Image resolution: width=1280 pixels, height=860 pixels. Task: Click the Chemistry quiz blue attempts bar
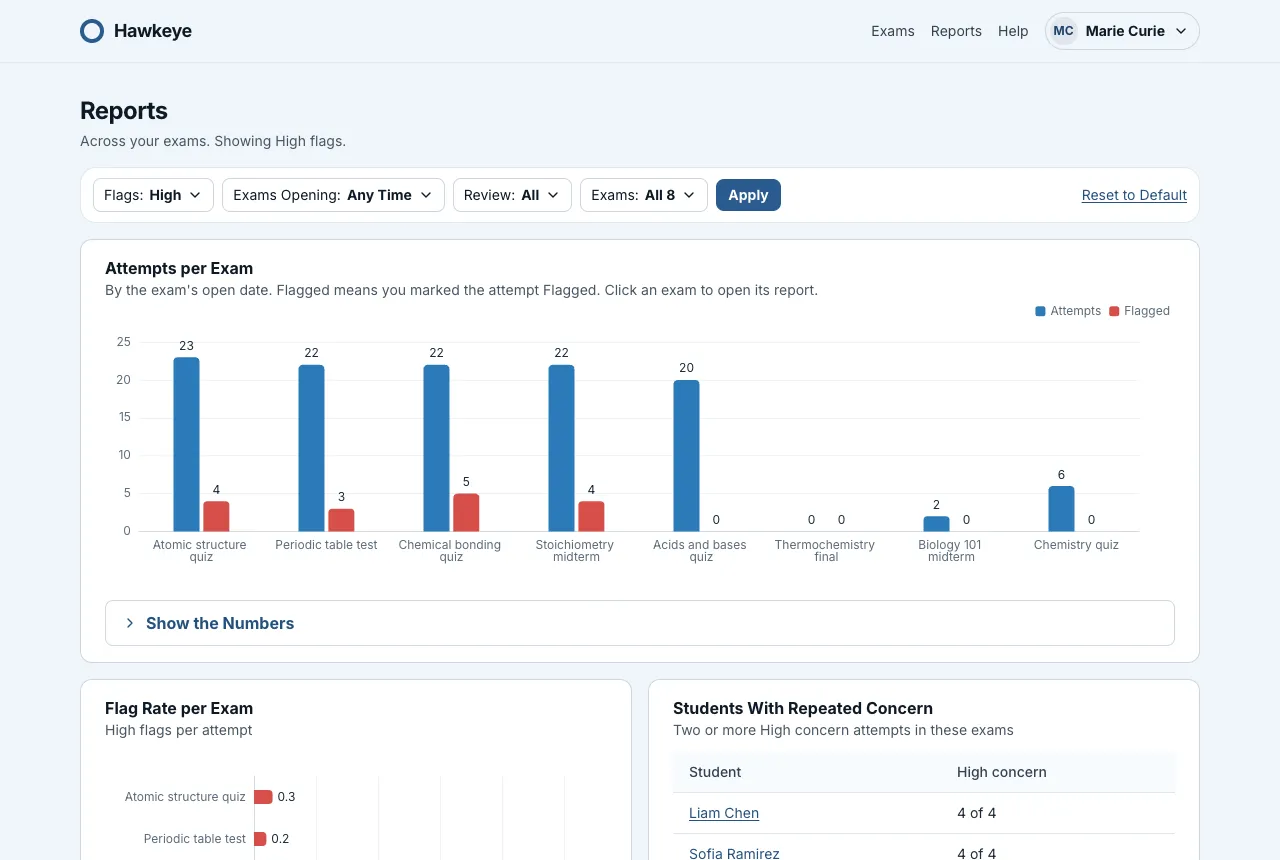1061,508
